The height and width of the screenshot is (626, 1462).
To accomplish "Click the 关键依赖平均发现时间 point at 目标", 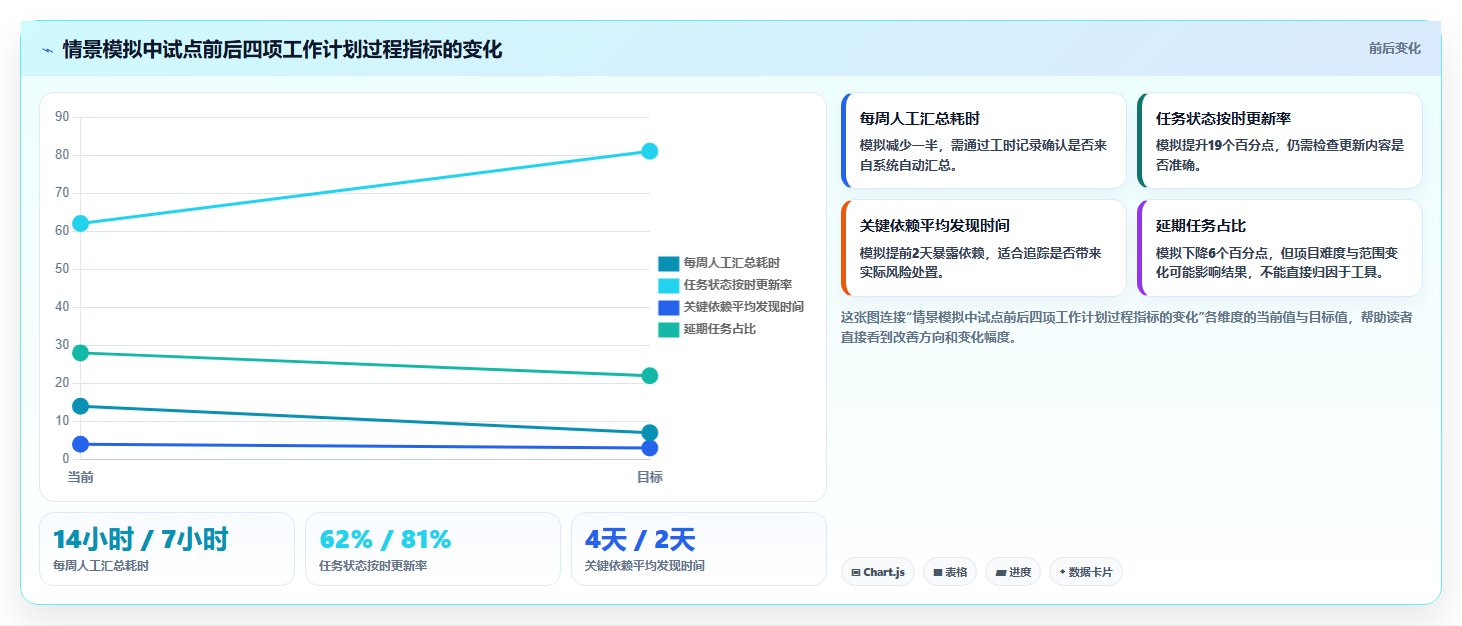I will [x=649, y=448].
